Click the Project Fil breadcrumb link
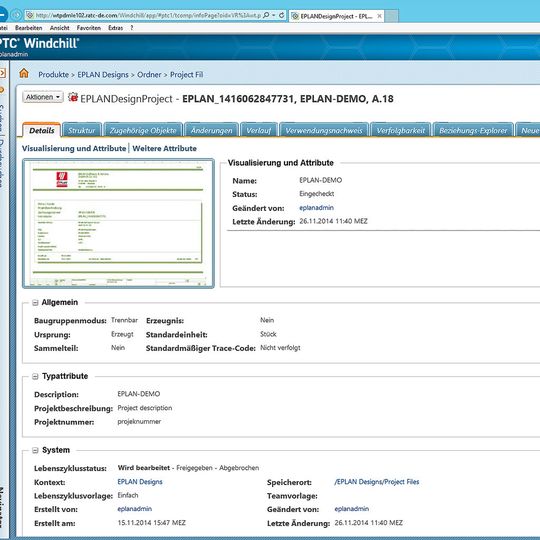Image resolution: width=540 pixels, height=540 pixels. (x=186, y=74)
